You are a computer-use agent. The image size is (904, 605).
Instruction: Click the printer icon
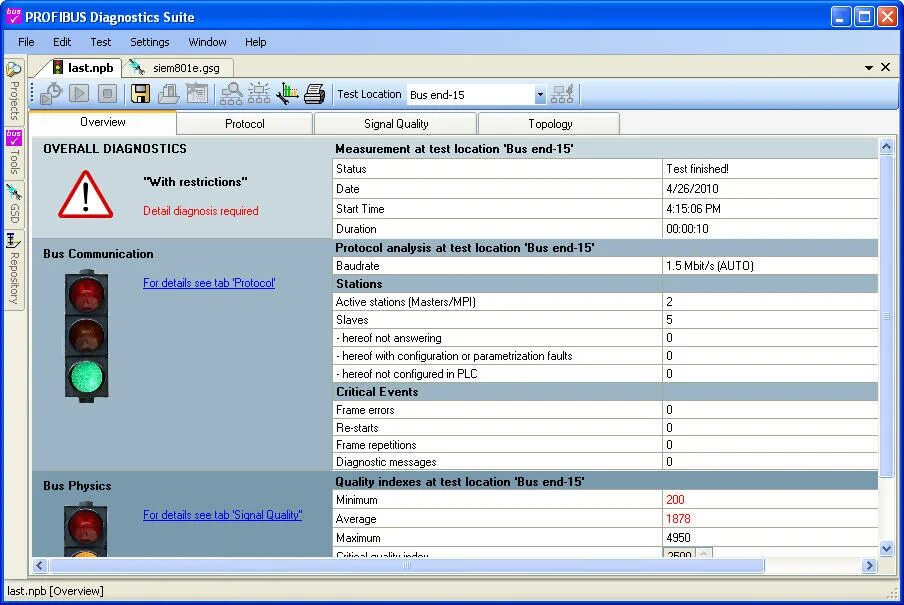pos(315,93)
